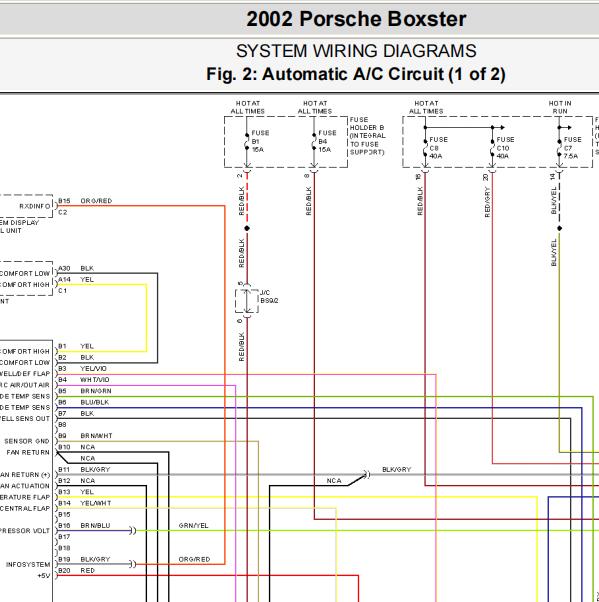Select the "NCA" label on the middle black wire

pyautogui.click(x=334, y=480)
